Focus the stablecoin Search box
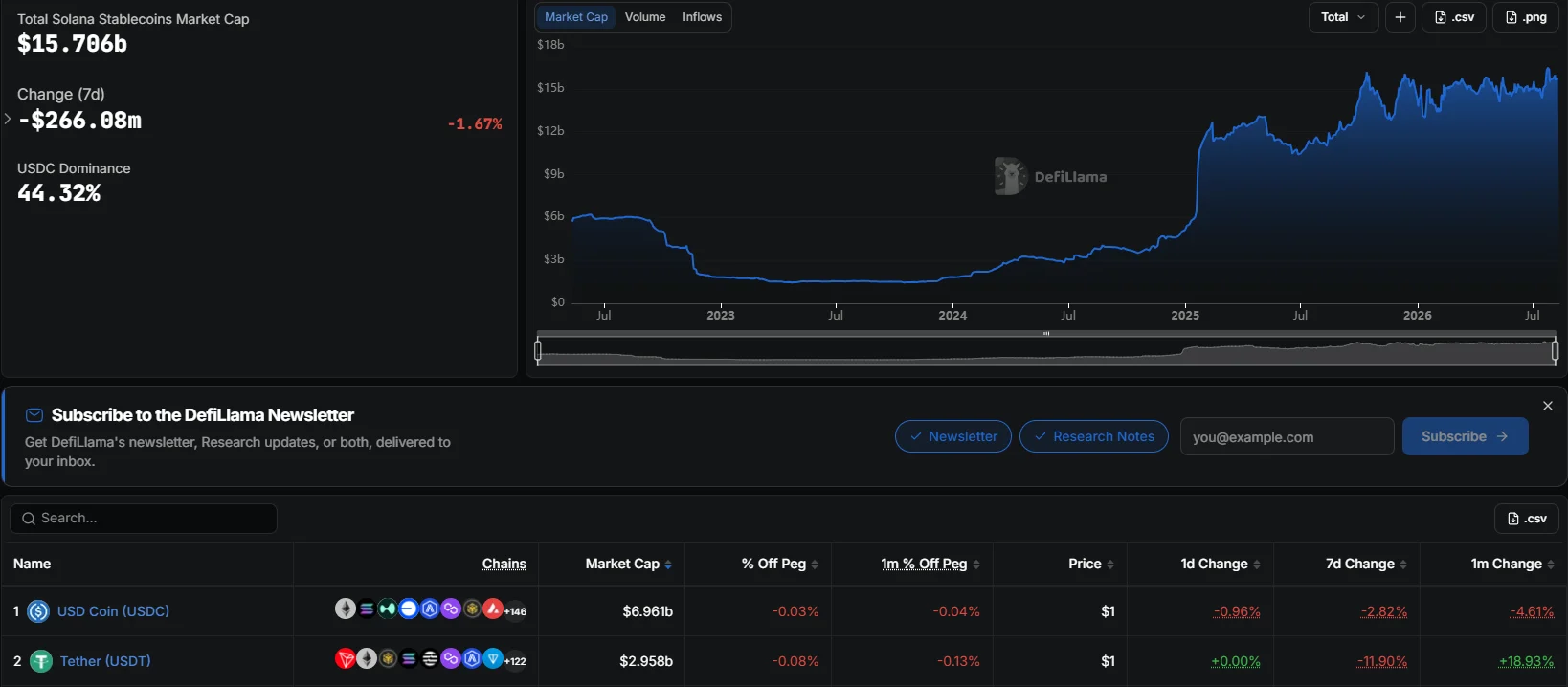 pos(144,519)
